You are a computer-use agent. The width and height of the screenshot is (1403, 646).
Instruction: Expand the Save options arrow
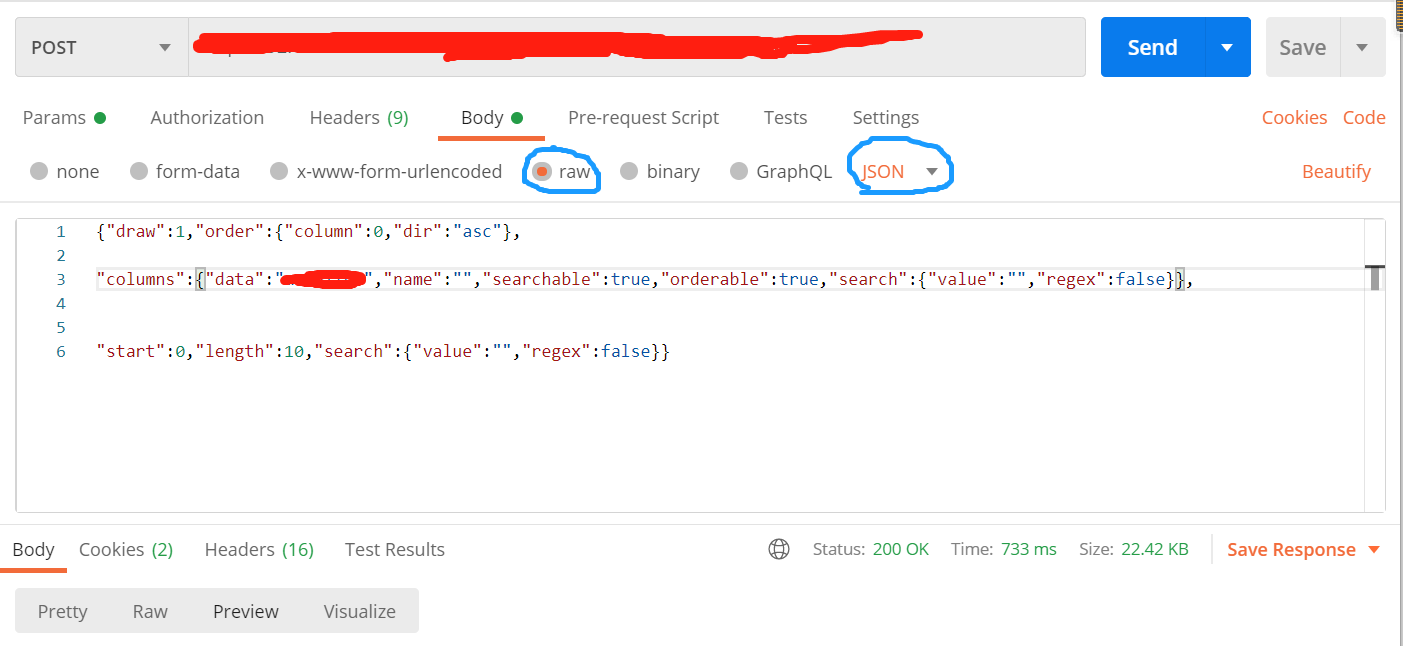coord(1361,47)
